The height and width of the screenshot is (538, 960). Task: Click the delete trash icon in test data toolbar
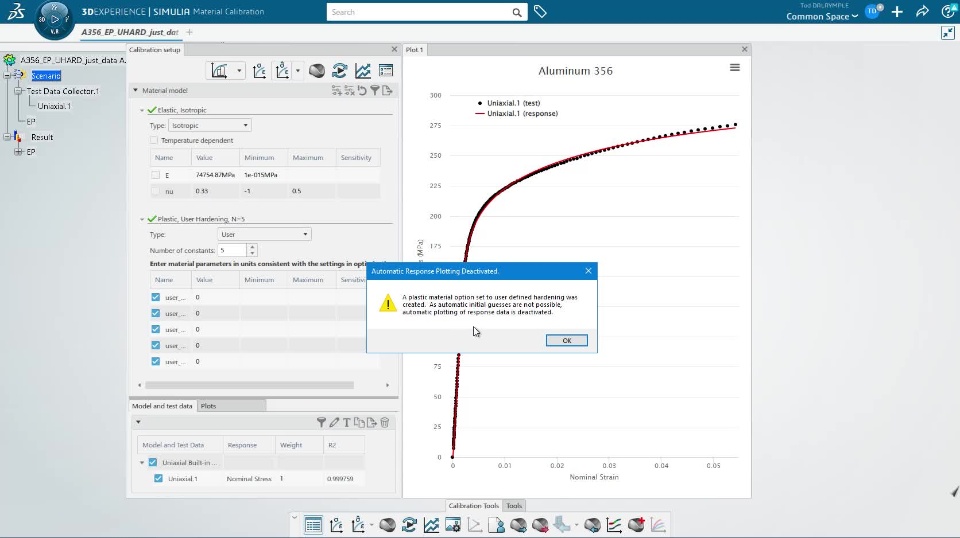tap(384, 422)
